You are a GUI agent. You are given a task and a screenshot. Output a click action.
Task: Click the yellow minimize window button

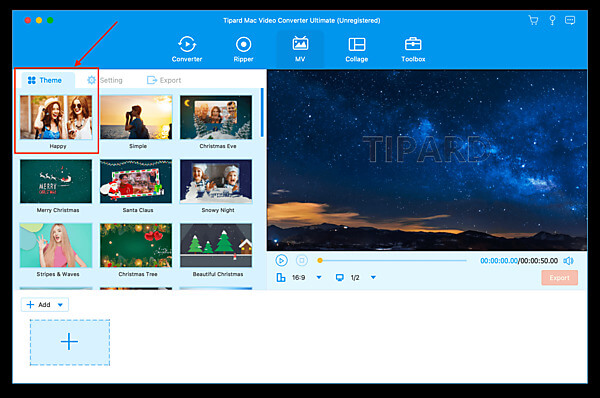point(39,20)
